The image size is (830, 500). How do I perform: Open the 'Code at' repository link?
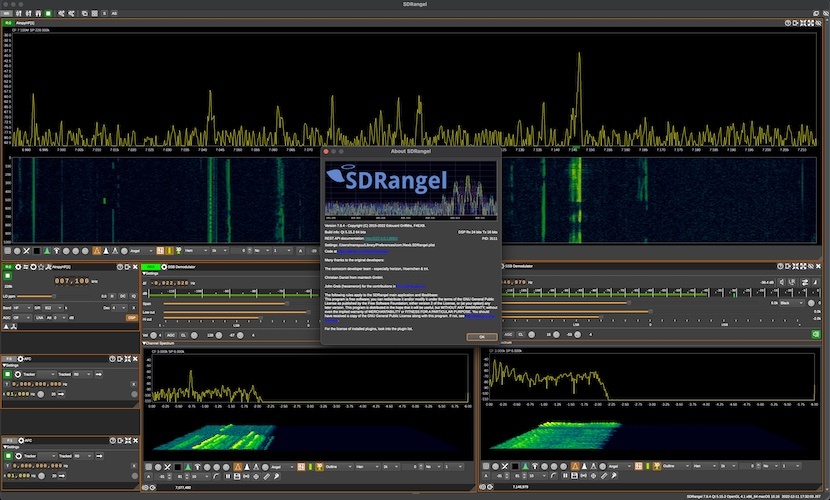click(x=363, y=251)
